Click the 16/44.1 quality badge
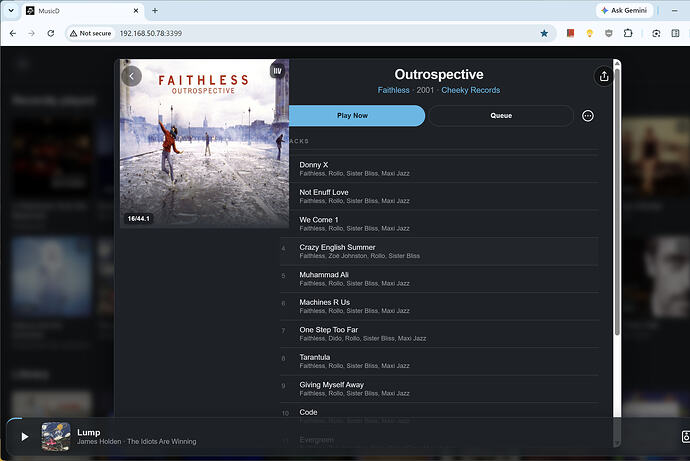The height and width of the screenshot is (461, 690). [139, 219]
